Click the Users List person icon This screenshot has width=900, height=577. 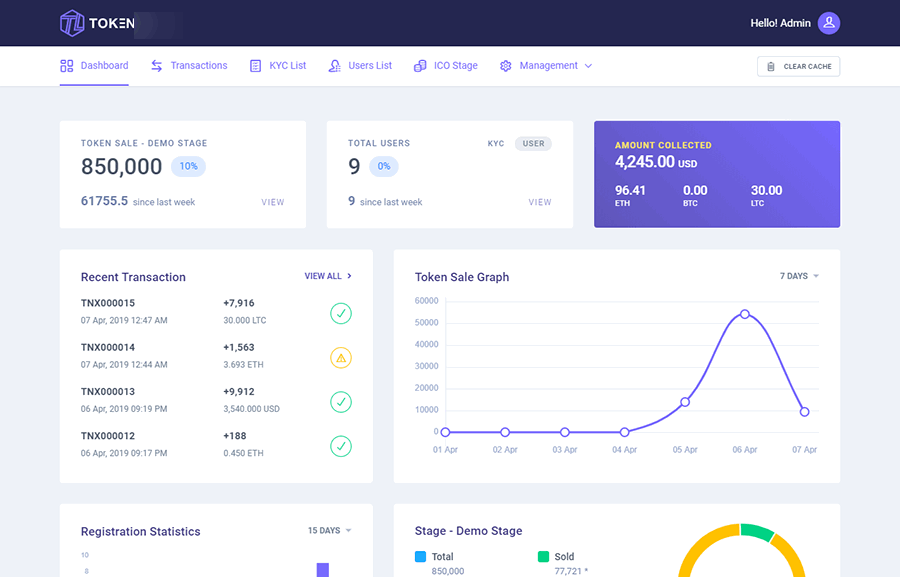pos(335,66)
